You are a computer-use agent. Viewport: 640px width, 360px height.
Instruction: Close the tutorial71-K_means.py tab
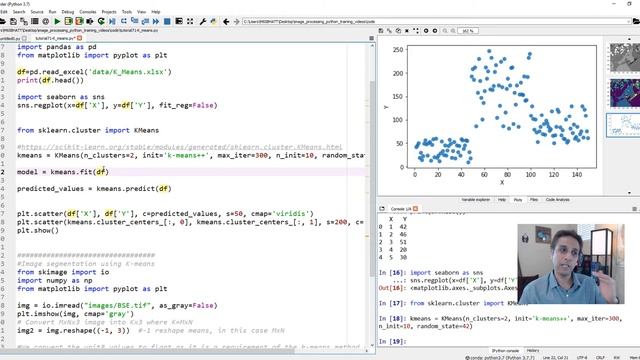[80, 38]
